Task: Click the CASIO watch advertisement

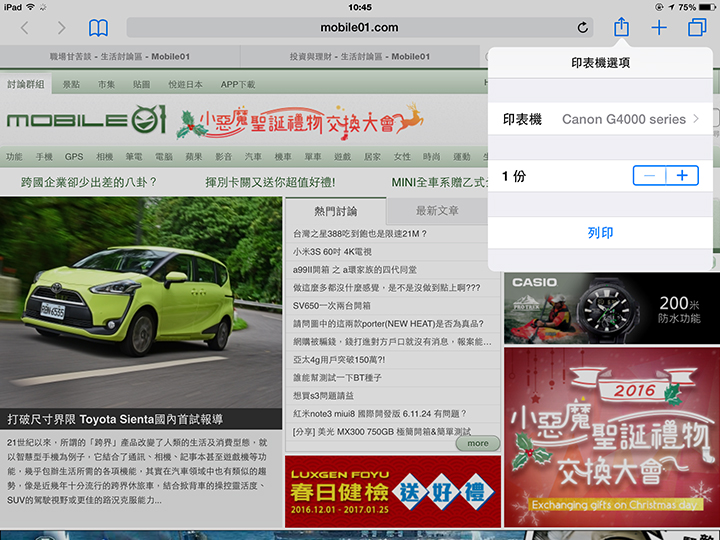Action: (612, 308)
